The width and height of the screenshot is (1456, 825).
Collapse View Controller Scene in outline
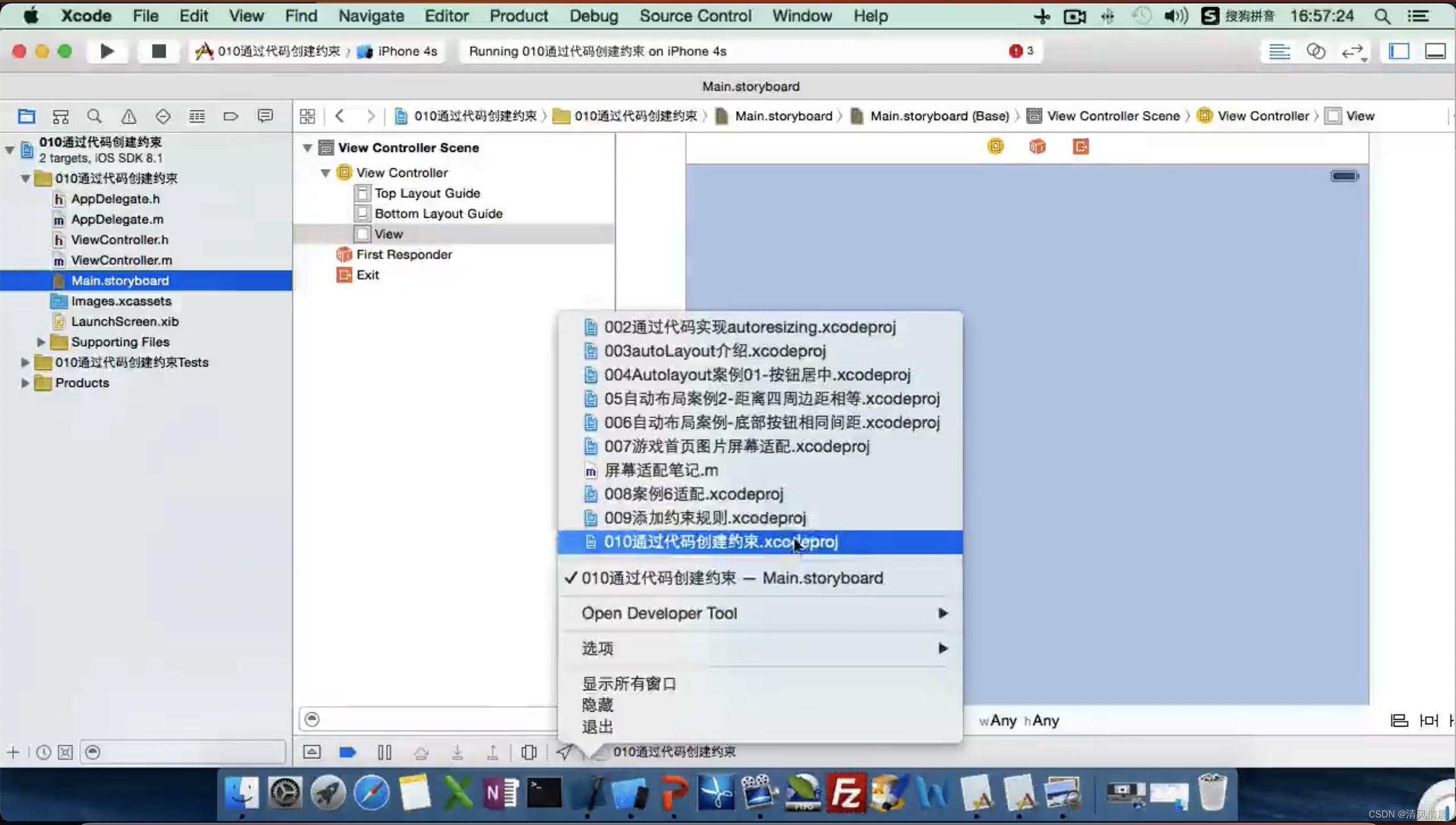point(307,148)
